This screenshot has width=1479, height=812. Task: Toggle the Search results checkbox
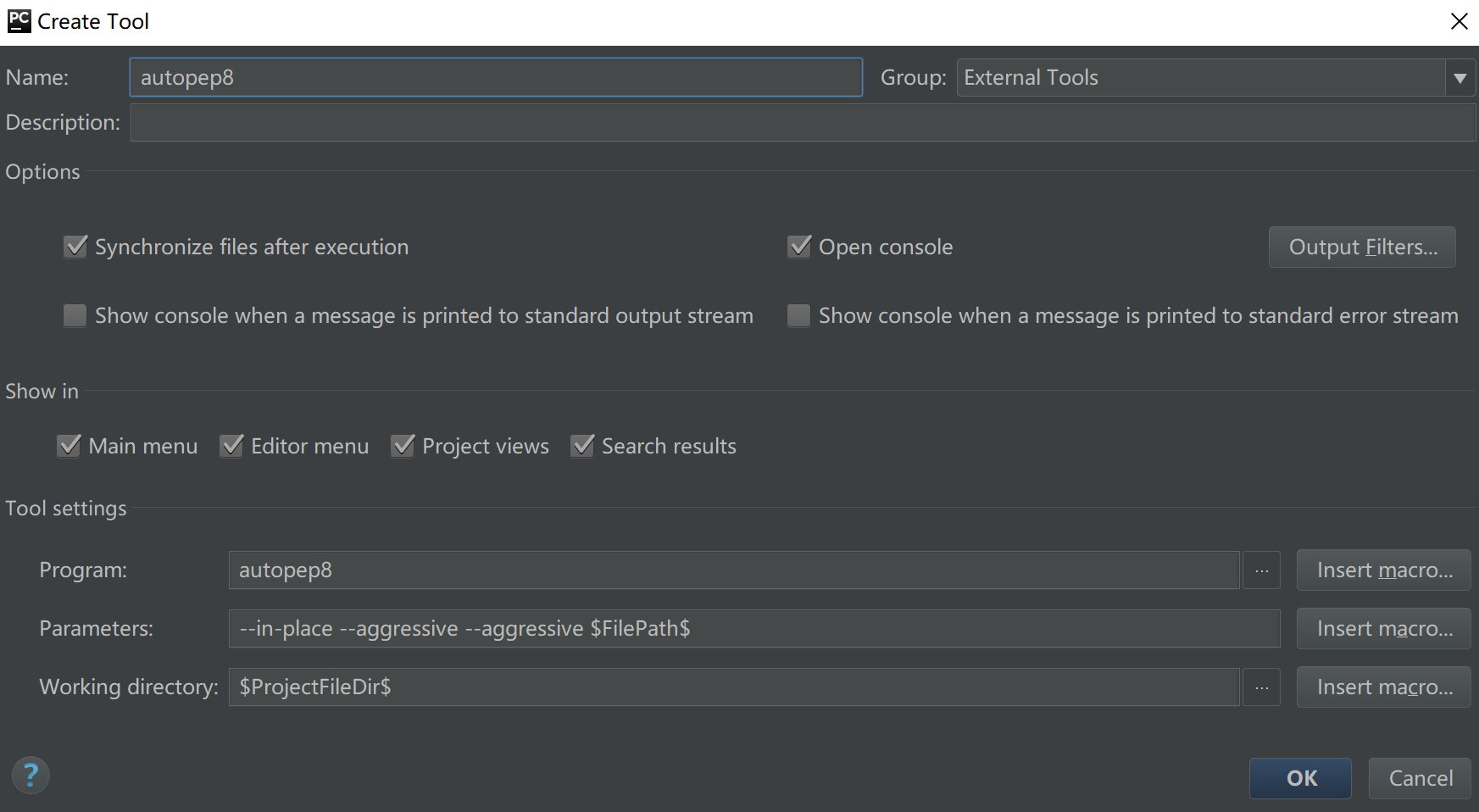(x=582, y=446)
